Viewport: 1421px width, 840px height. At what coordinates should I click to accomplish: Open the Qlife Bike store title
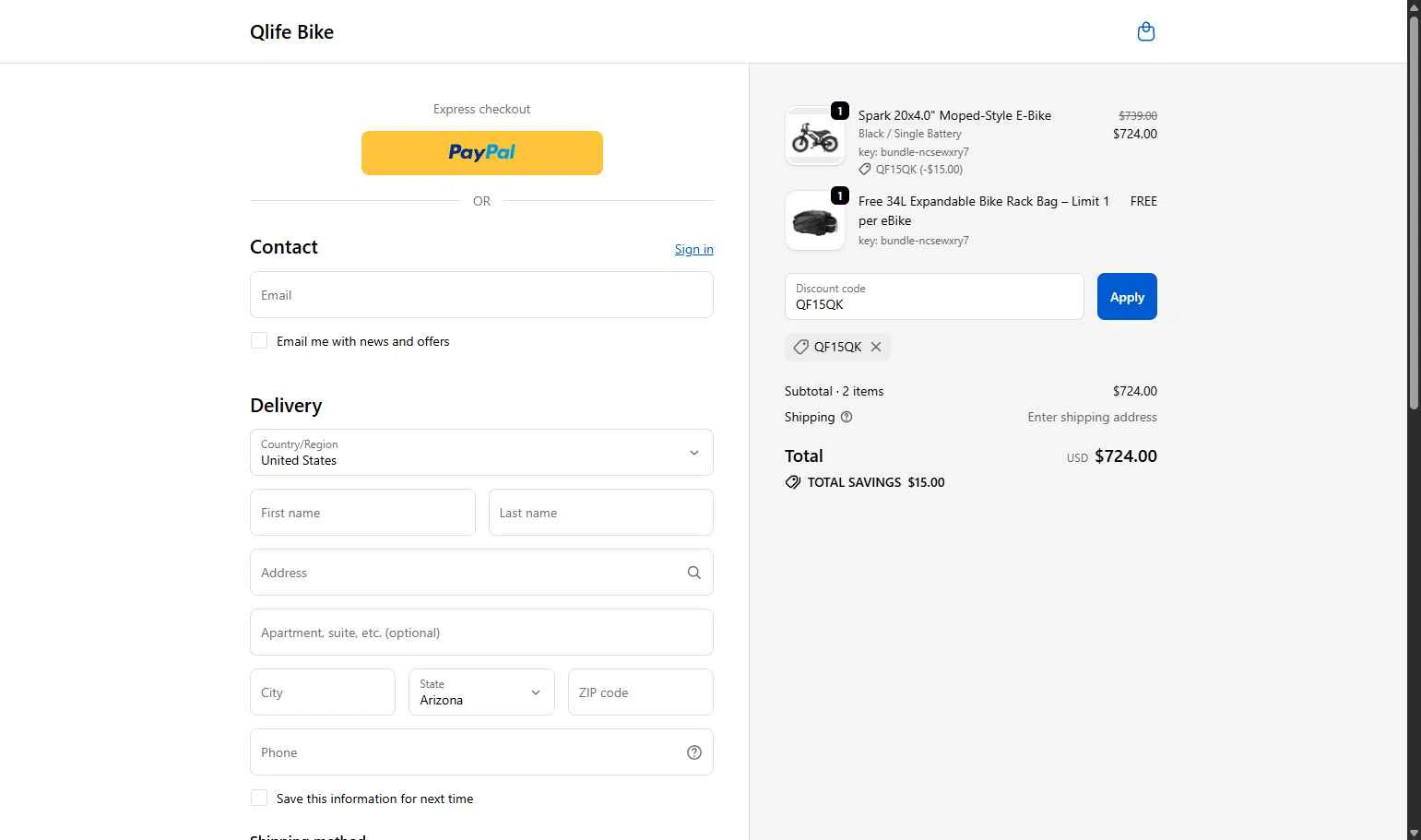[291, 32]
